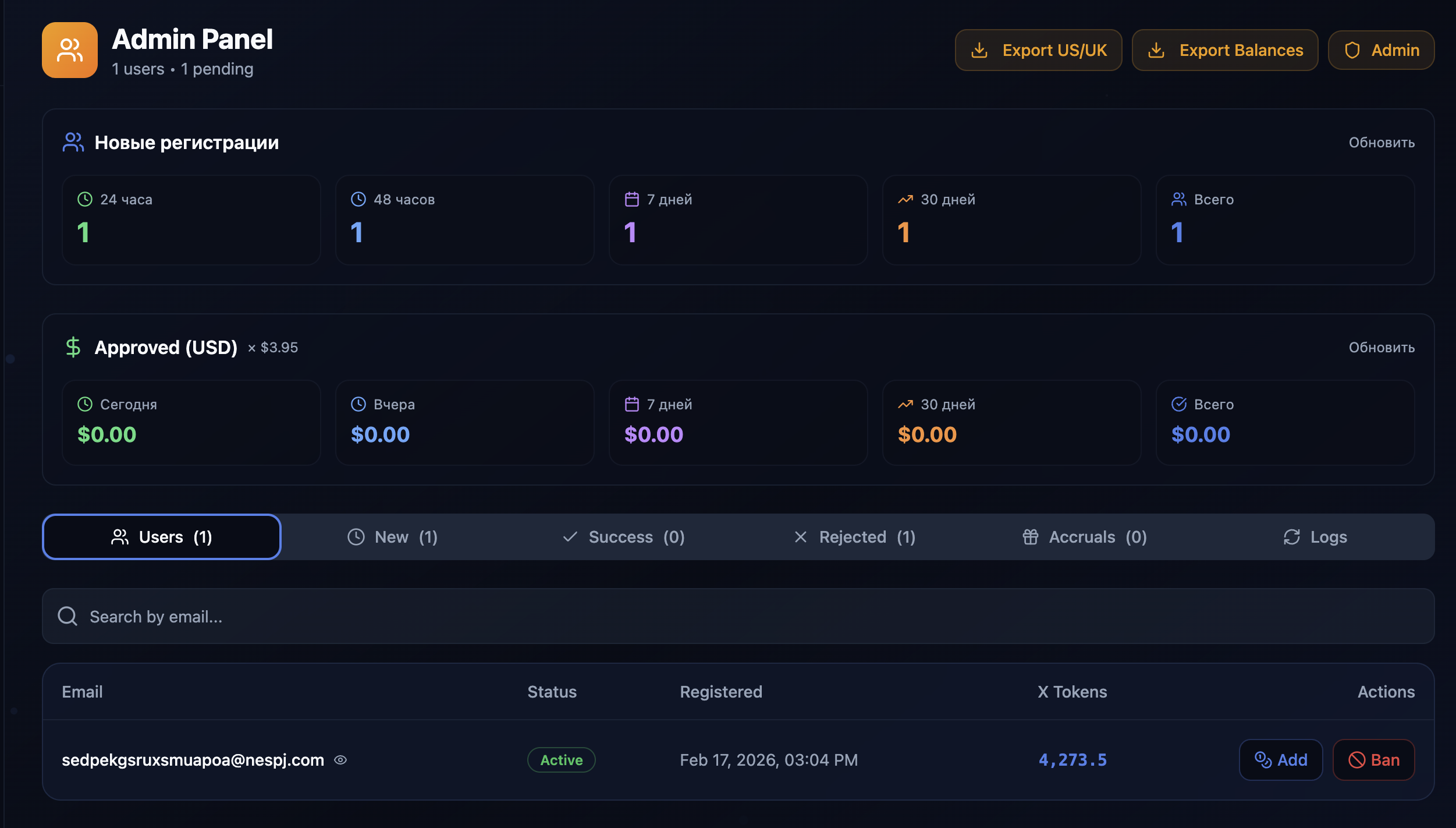Select the Accruals (0) tab
The width and height of the screenshot is (1456, 828).
point(1084,537)
